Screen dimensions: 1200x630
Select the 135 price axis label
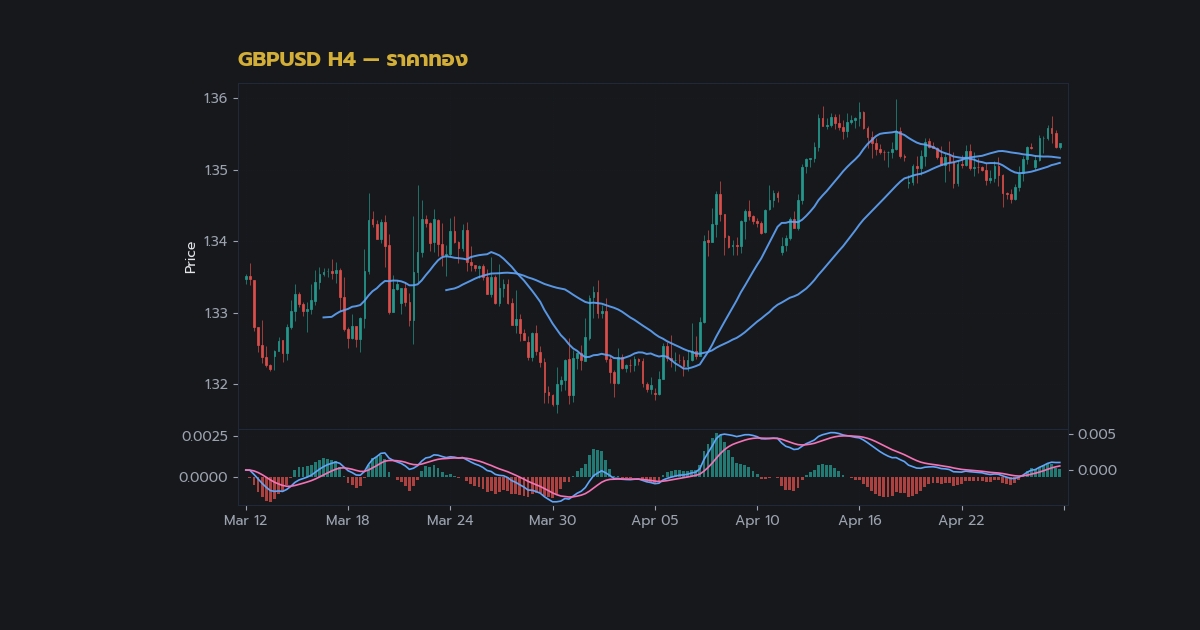(x=217, y=170)
